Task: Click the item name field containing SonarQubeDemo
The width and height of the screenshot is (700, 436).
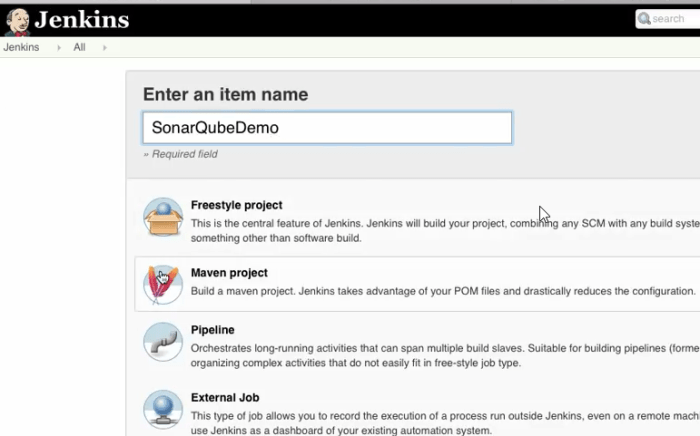Action: 327,128
